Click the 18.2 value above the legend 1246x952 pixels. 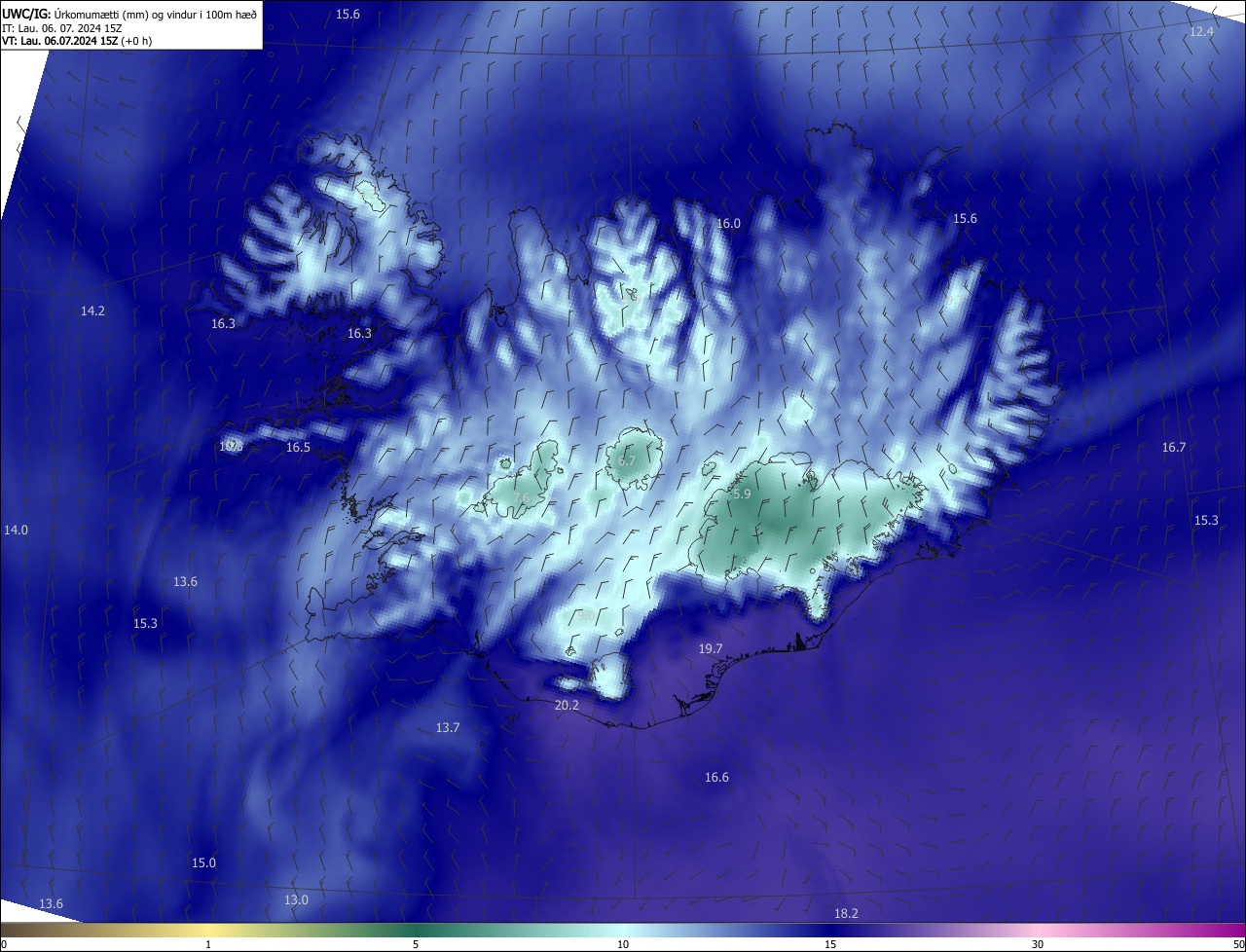(x=846, y=913)
